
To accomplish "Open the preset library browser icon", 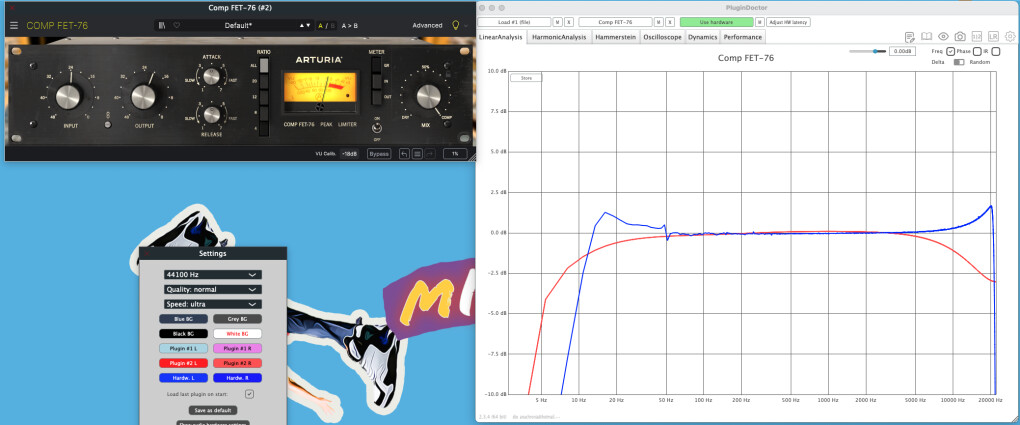I will [162, 25].
